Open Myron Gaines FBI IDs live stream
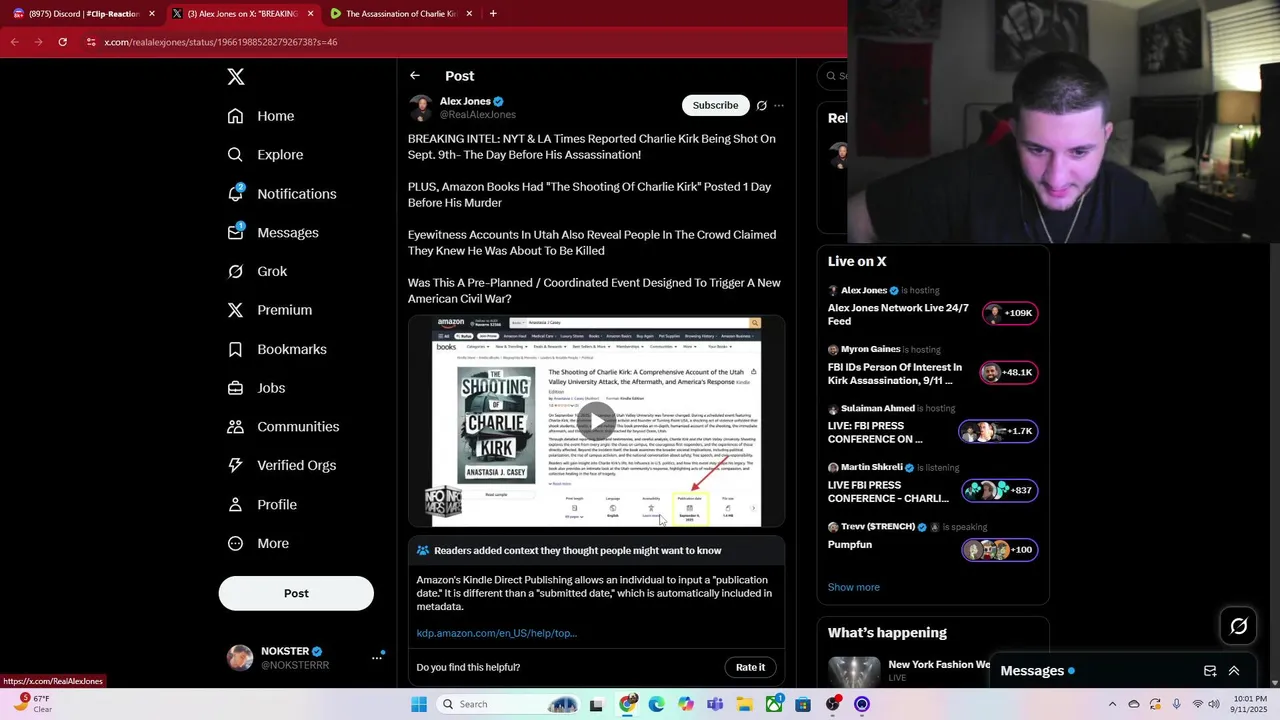Screen dimensions: 1280x720 pyautogui.click(x=895, y=374)
